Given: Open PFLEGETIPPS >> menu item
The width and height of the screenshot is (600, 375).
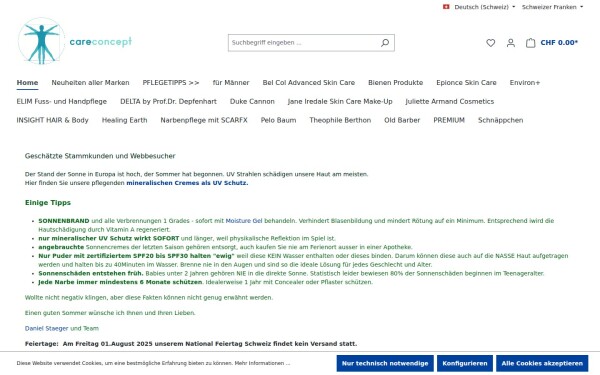Looking at the screenshot, I should (x=171, y=83).
